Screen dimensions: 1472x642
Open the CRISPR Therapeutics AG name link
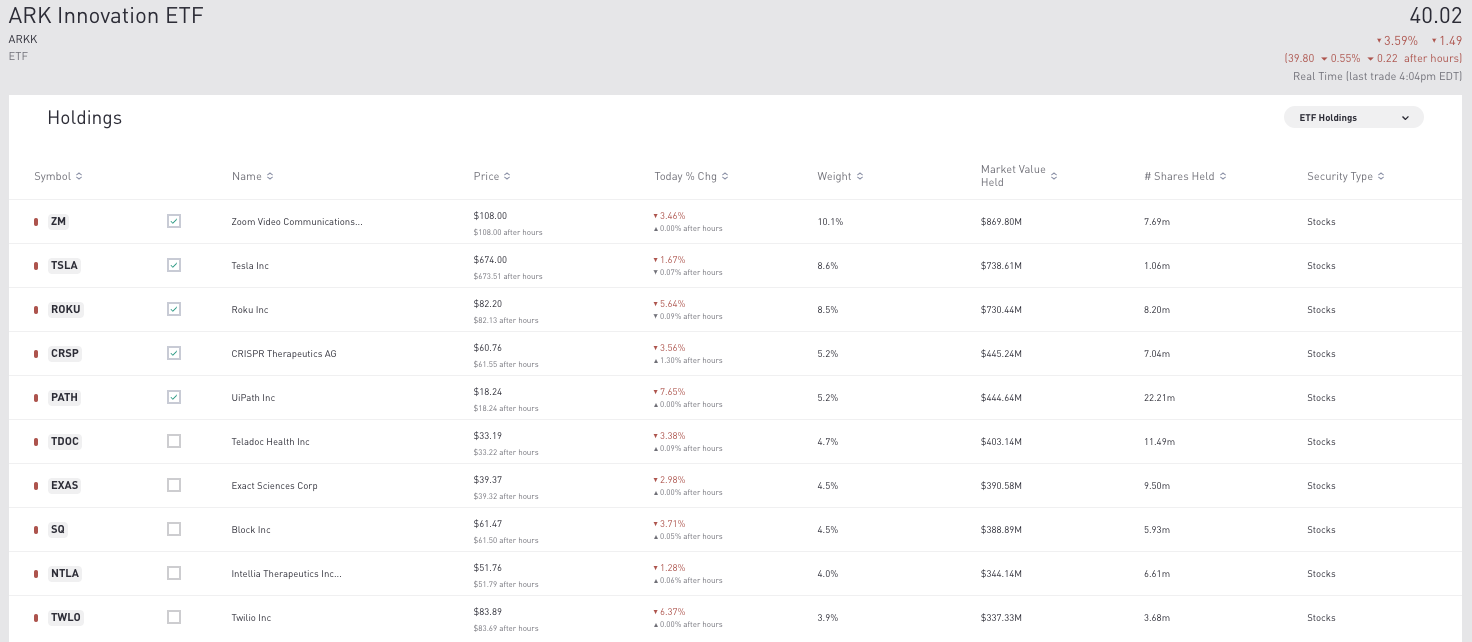[284, 354]
